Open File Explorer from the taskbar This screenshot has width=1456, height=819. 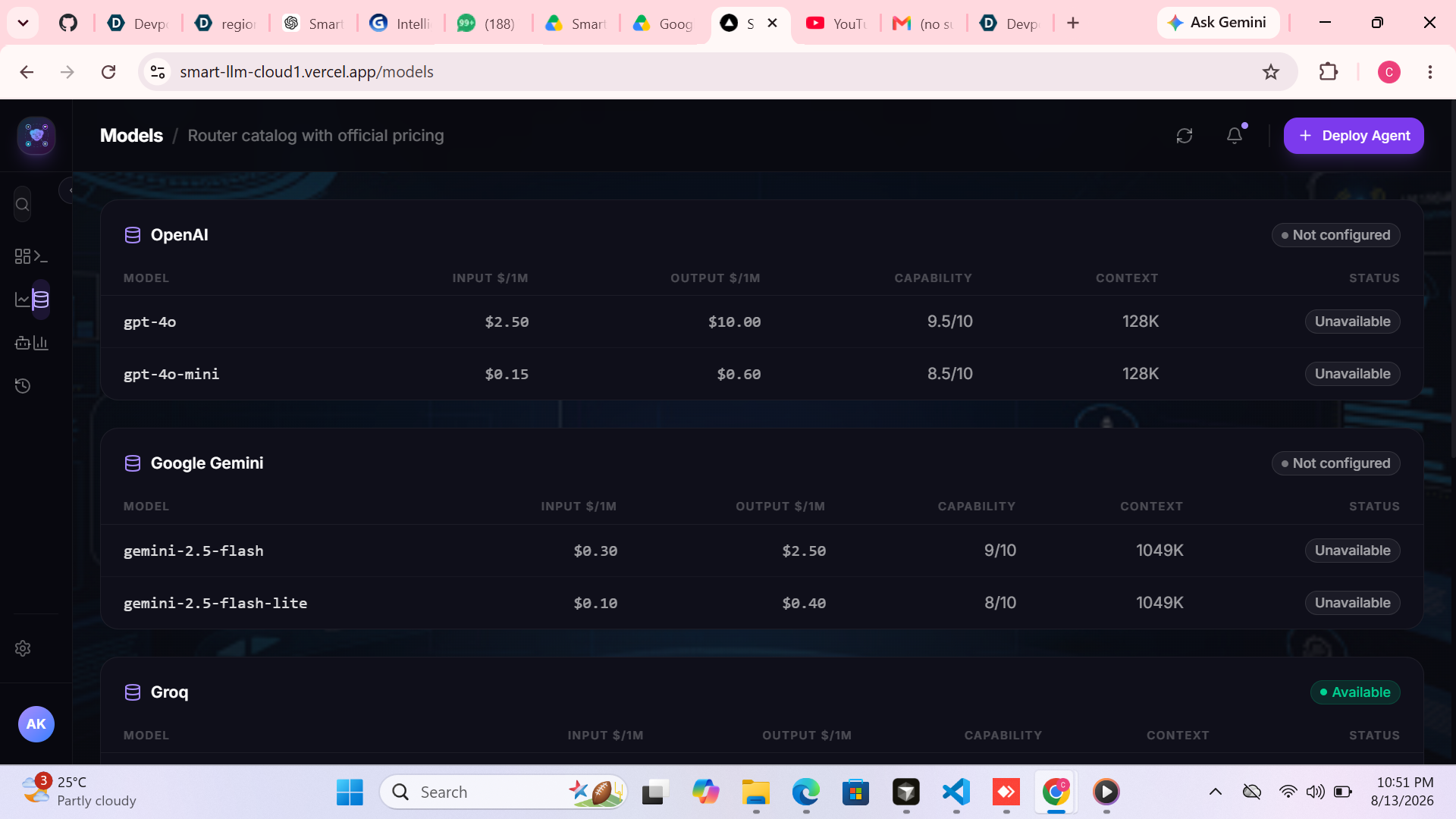coord(755,792)
